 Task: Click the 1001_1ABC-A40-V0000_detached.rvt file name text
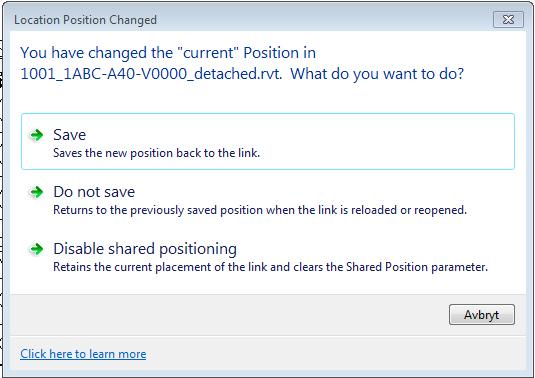[151, 74]
